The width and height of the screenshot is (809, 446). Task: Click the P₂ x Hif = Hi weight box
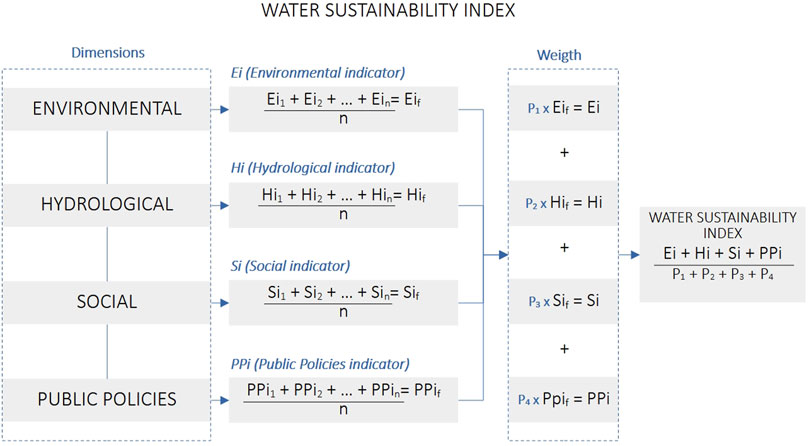(564, 204)
